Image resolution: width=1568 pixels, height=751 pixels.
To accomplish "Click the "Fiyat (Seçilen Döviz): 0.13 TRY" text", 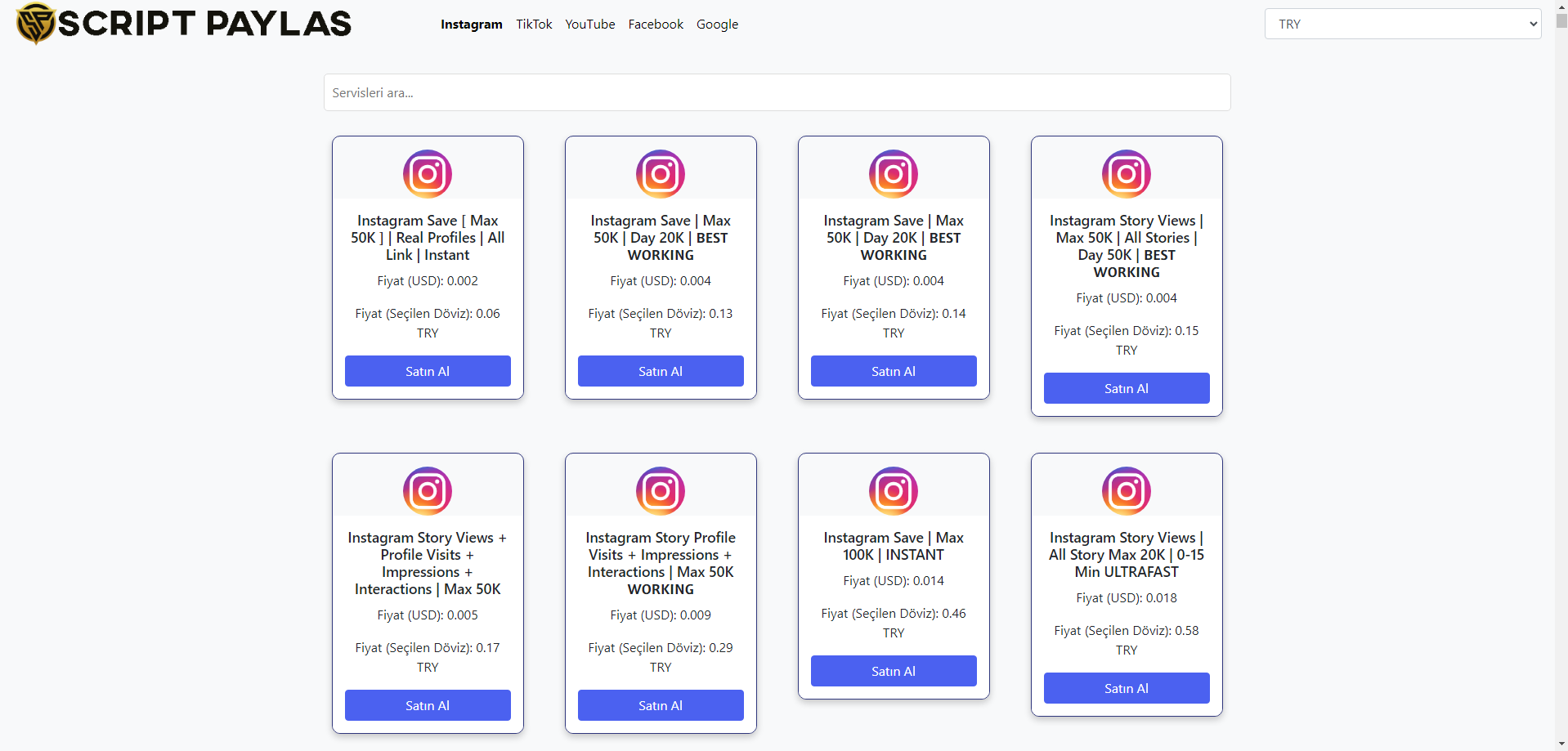I will 661,324.
